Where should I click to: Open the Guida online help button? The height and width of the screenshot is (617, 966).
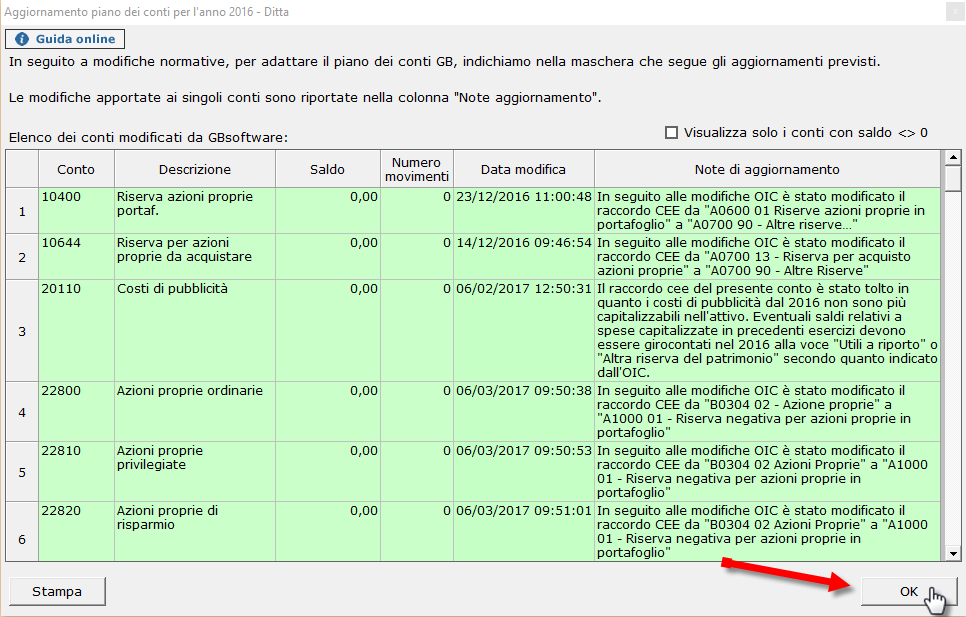click(65, 39)
